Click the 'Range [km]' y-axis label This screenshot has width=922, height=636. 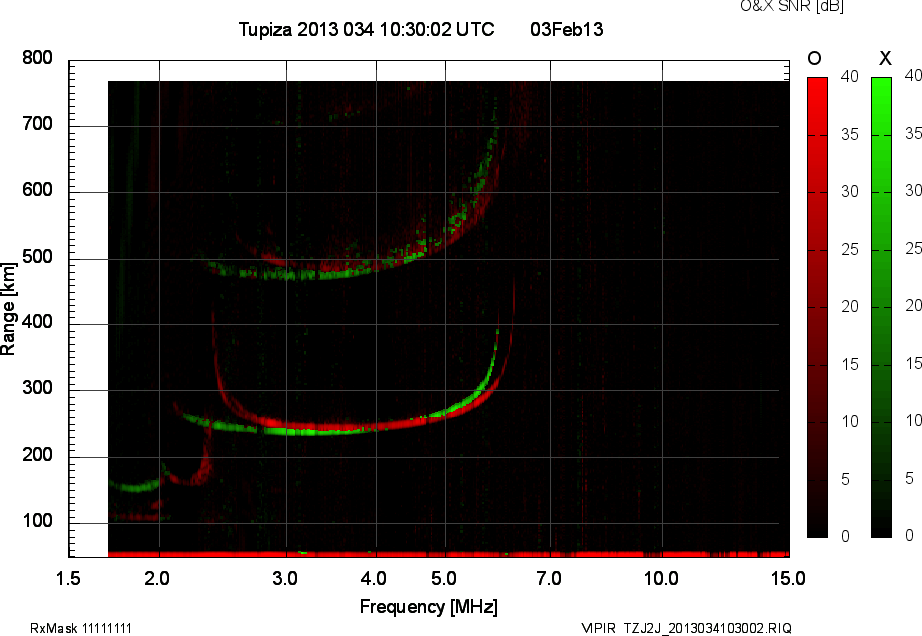9,307
